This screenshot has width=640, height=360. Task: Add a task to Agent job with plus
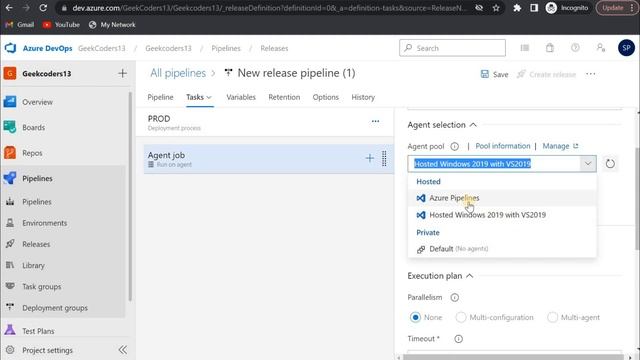(x=369, y=158)
